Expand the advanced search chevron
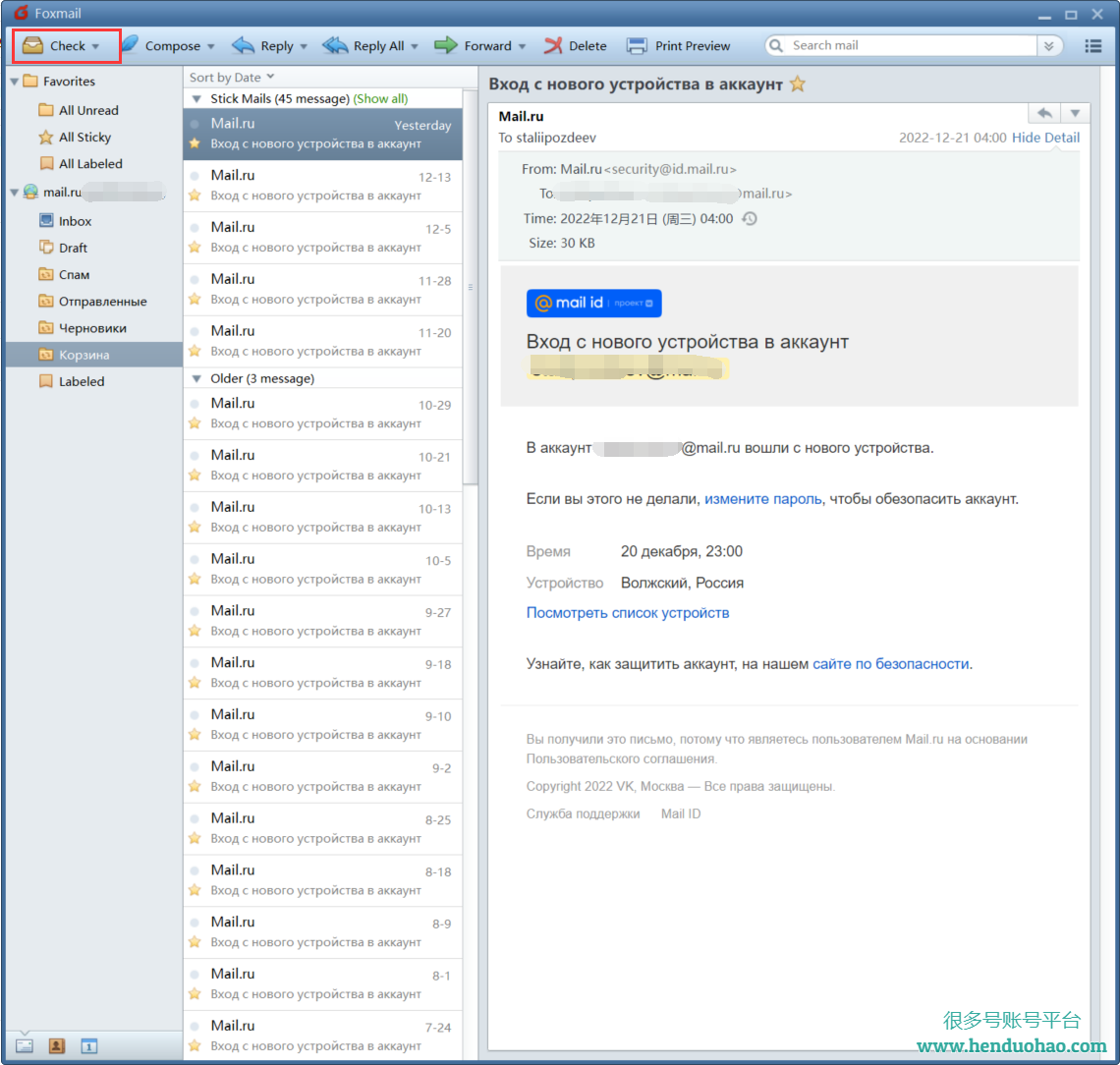The image size is (1120, 1065). [1048, 46]
